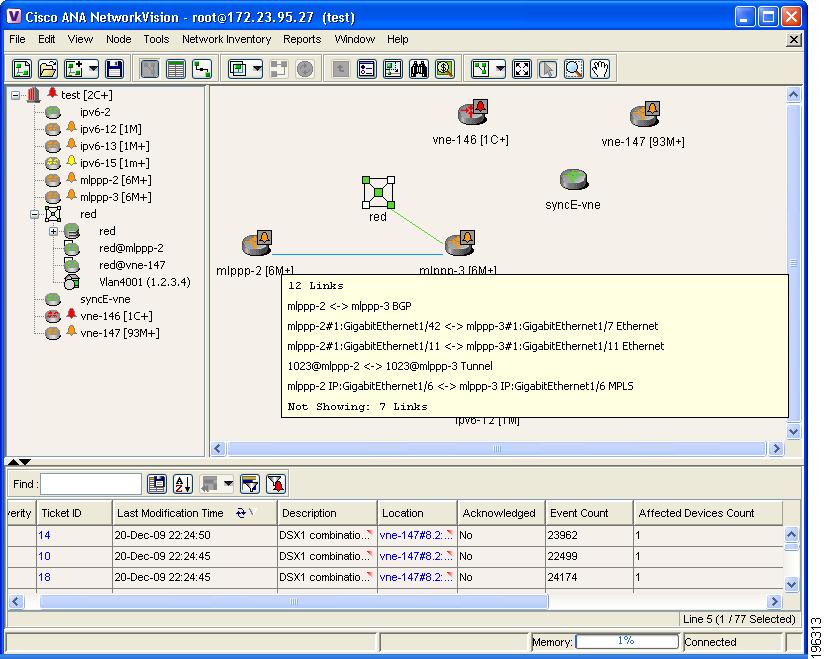
Task: Click the export table to file icon
Action: [157, 484]
